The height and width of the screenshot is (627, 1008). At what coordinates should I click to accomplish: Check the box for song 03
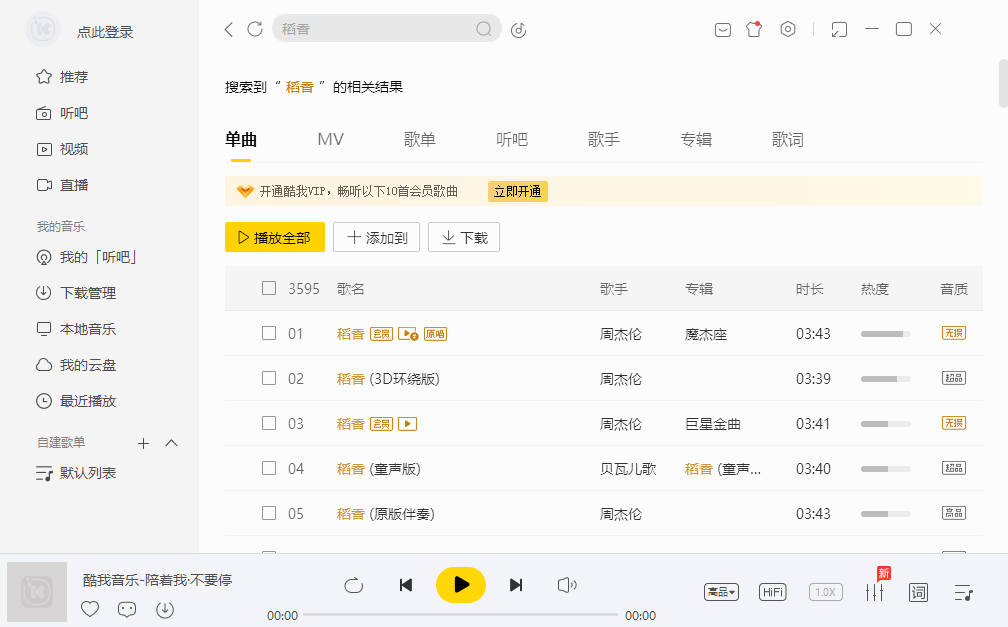[269, 423]
